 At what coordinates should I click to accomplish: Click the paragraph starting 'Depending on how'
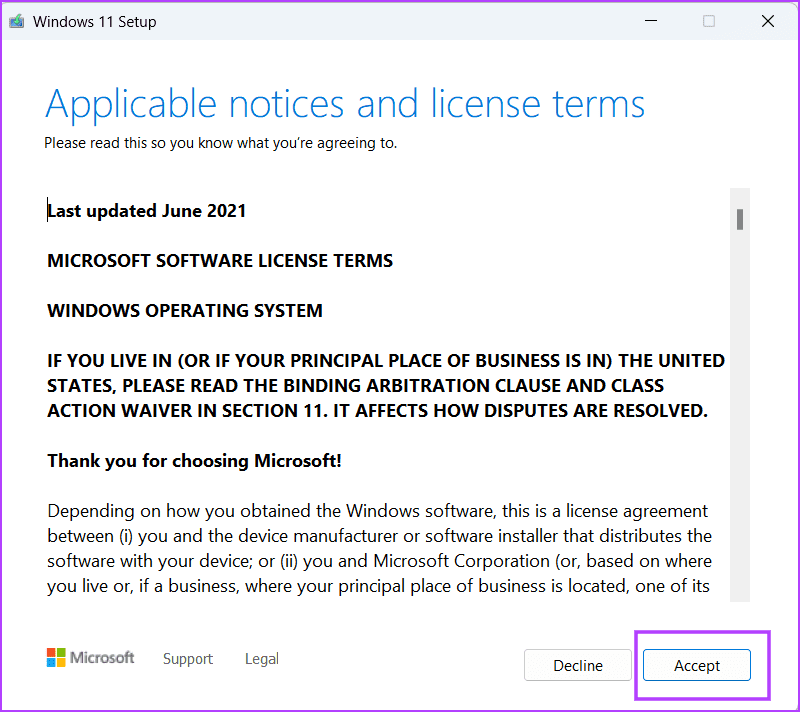[x=379, y=548]
